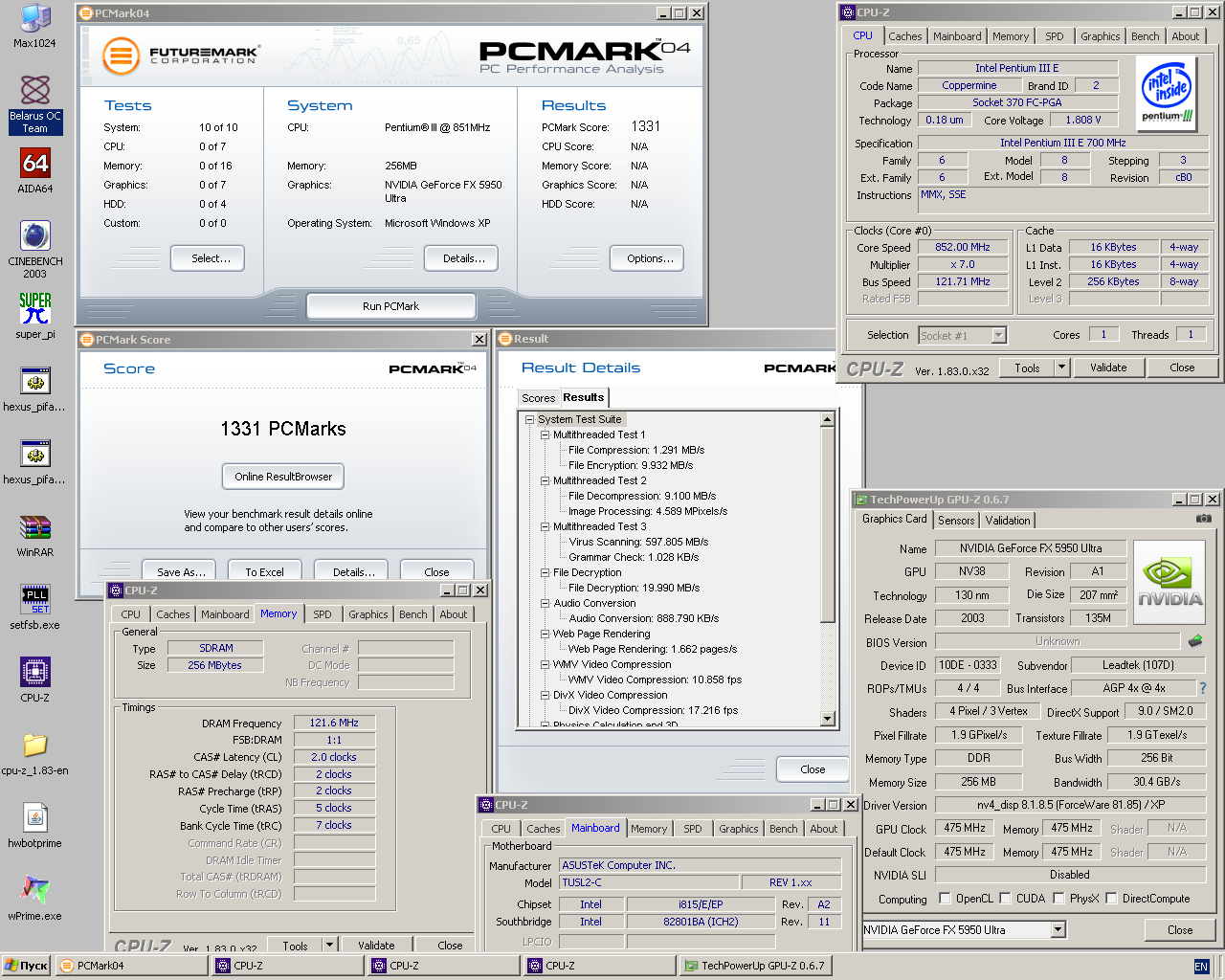Click the Details... button under System
Viewport: 1225px width, 980px height.
tap(463, 258)
